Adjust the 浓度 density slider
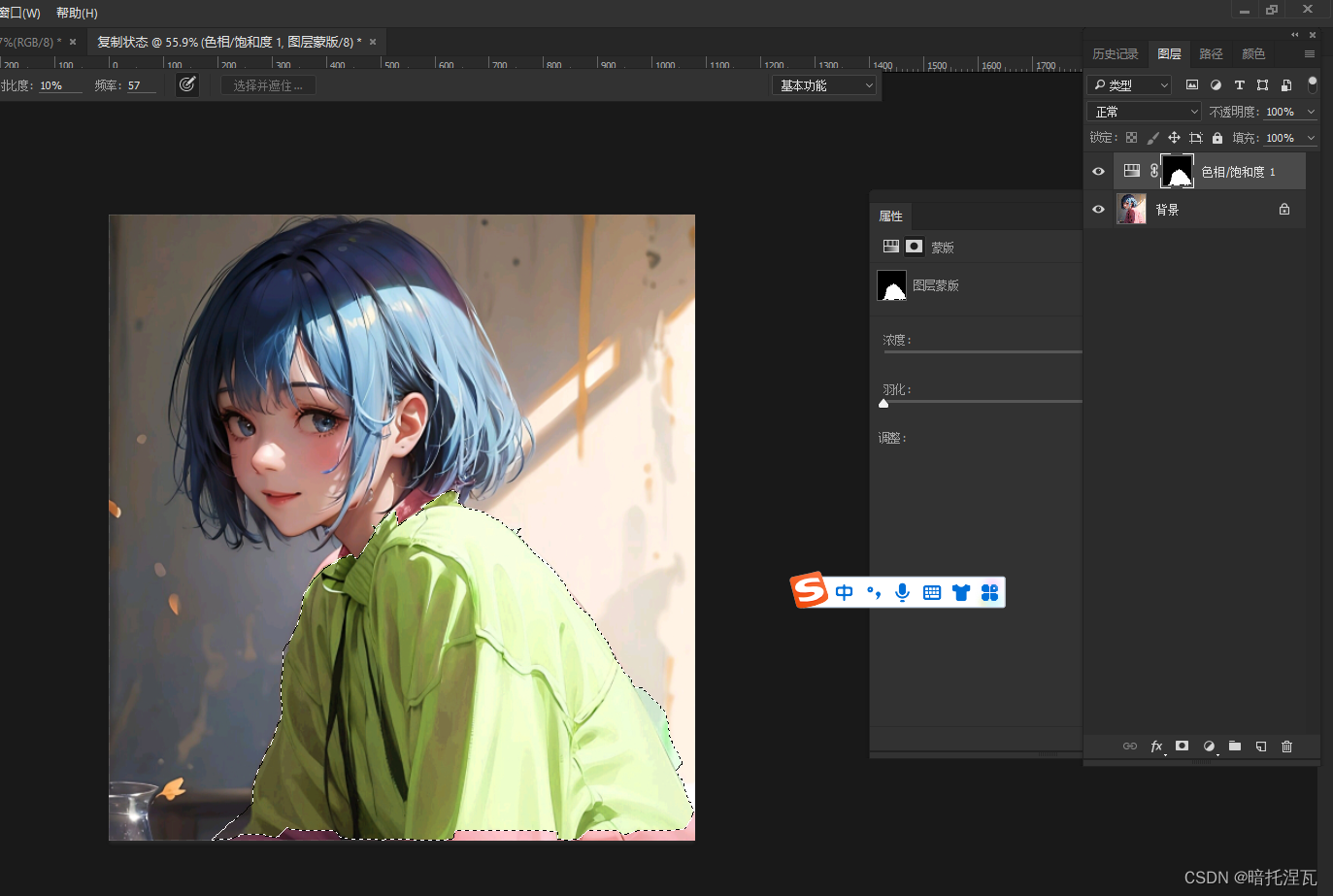The width and height of the screenshot is (1333, 896). coord(983,351)
